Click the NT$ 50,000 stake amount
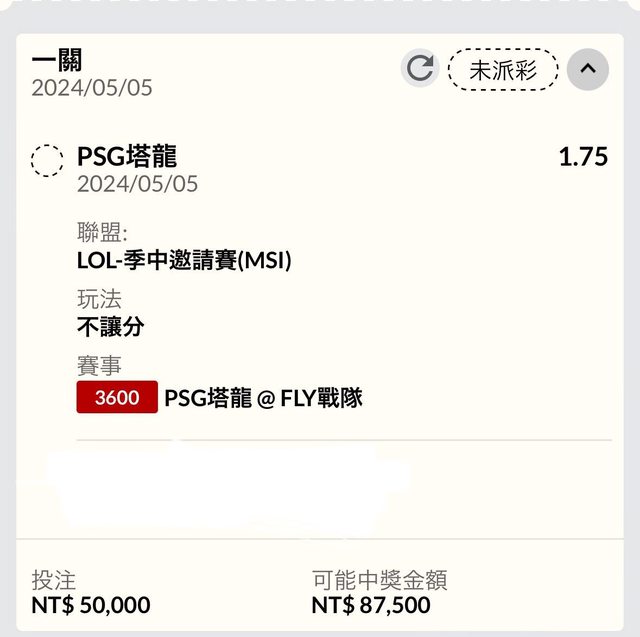The height and width of the screenshot is (637, 640). tap(91, 605)
